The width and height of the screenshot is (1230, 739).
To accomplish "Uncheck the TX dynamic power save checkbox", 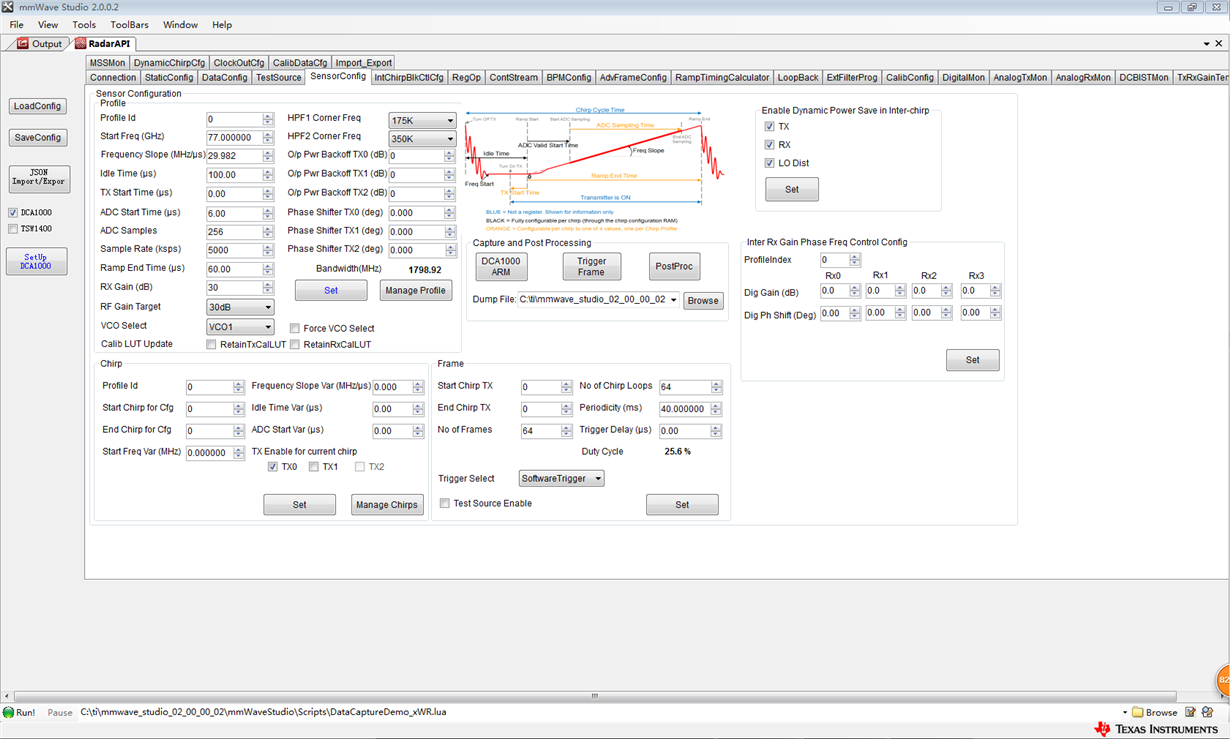I will point(769,127).
